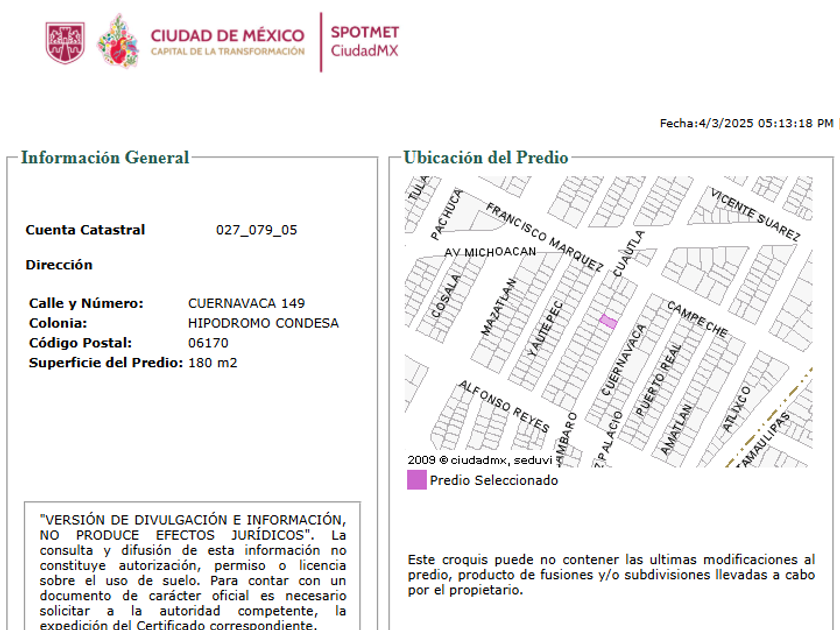Click the colorful heart emblem icon

tap(118, 42)
